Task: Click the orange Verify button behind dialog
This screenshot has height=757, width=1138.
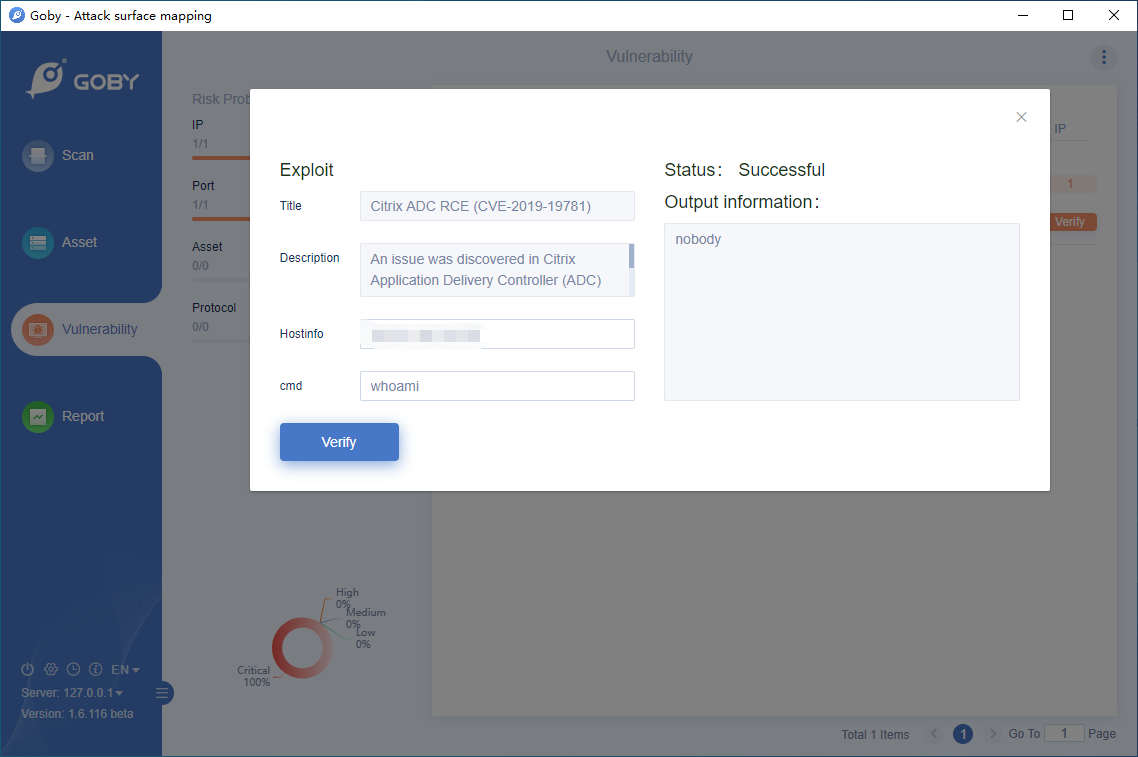Action: tap(1073, 222)
